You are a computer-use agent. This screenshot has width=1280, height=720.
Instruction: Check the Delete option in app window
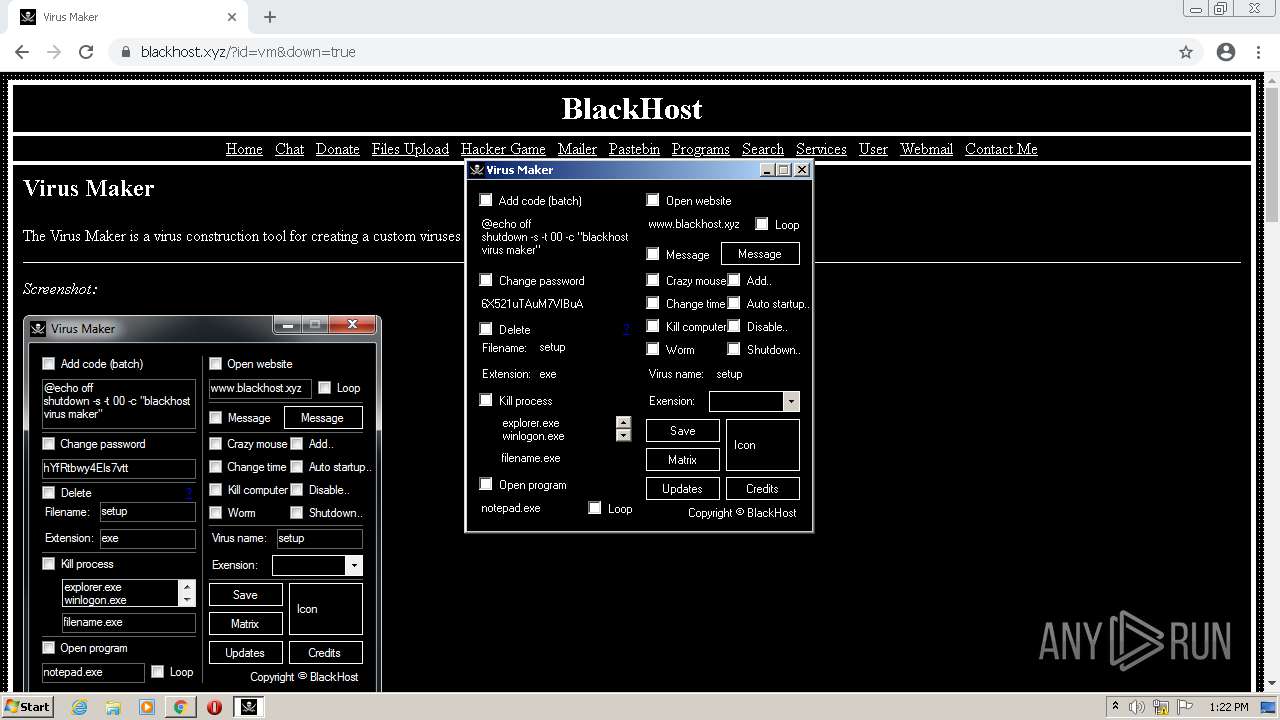click(x=486, y=329)
